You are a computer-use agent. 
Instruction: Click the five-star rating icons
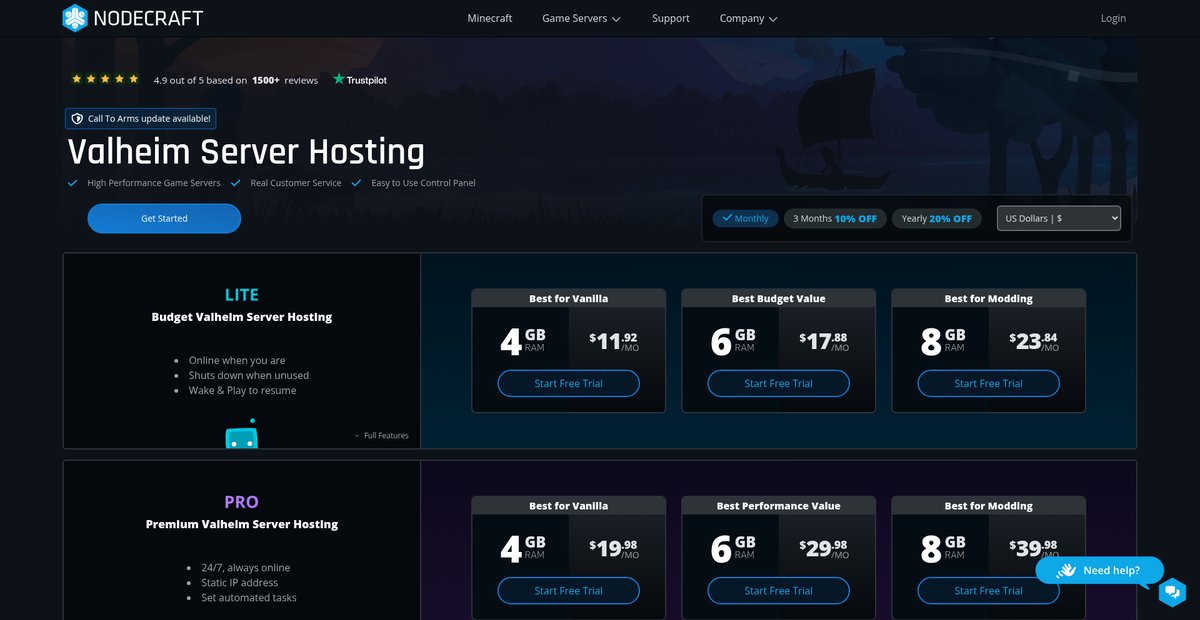point(105,79)
